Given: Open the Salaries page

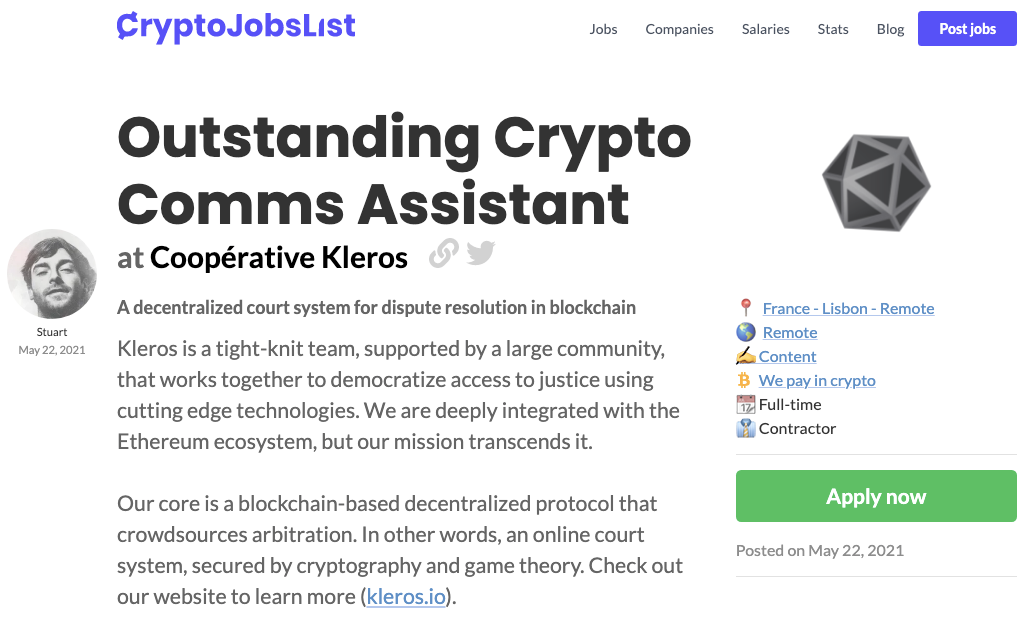Looking at the screenshot, I should tap(765, 29).
